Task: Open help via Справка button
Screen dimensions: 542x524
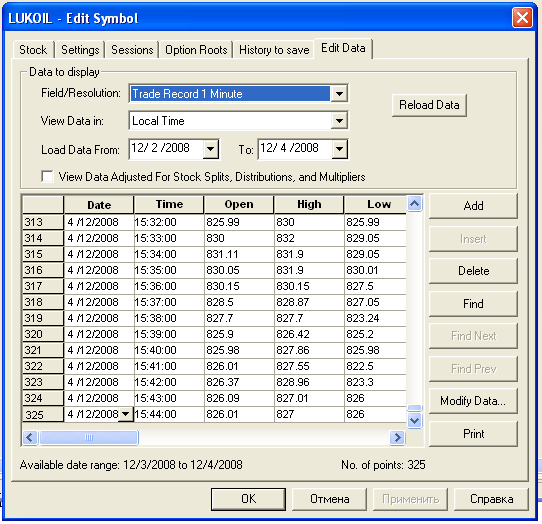Action: (x=491, y=499)
